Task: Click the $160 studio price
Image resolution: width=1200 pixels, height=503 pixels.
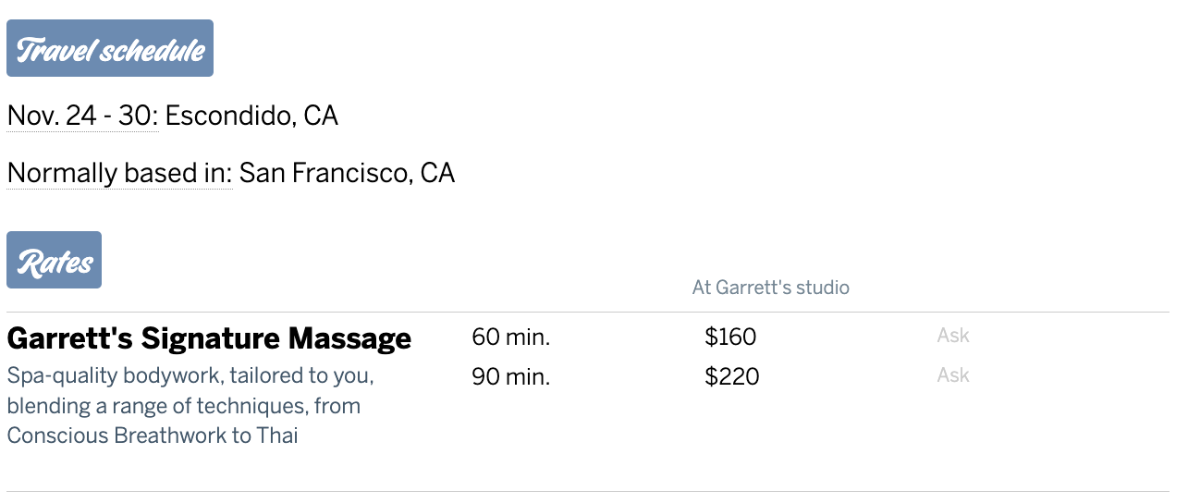Action: point(730,337)
